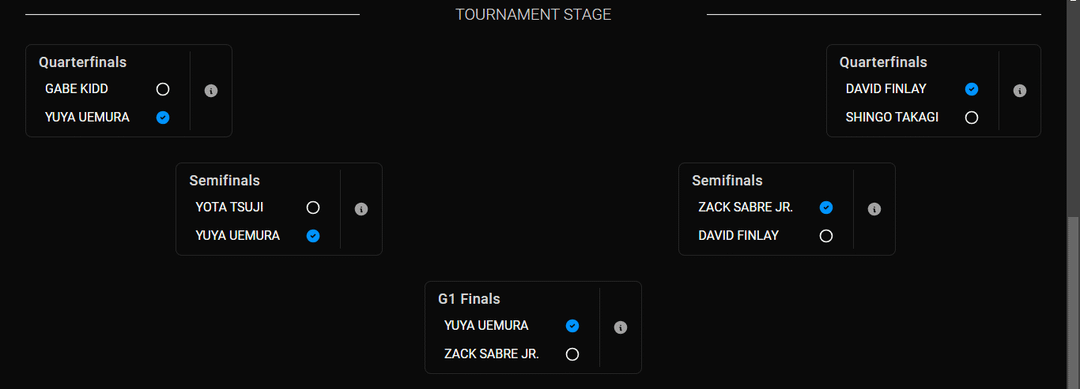1080x389 pixels.
Task: Select Yuya Uemura in the semifinals
Action: coord(313,235)
